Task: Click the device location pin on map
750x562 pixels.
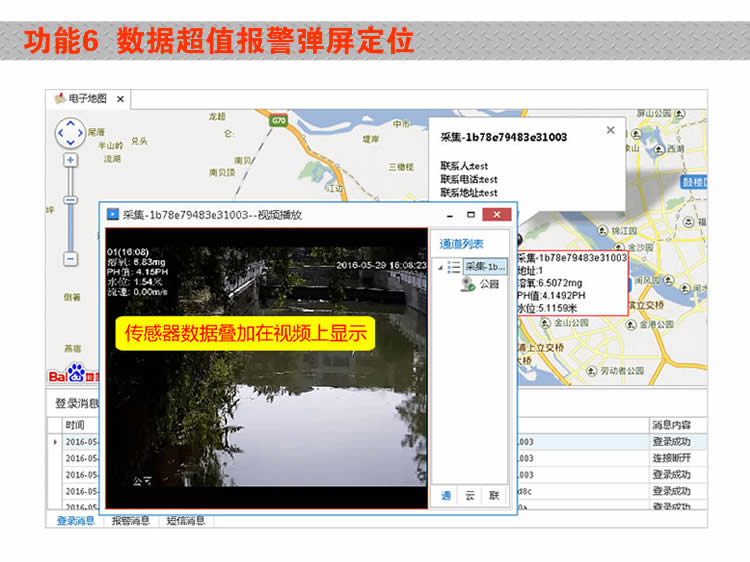Action: (x=519, y=238)
